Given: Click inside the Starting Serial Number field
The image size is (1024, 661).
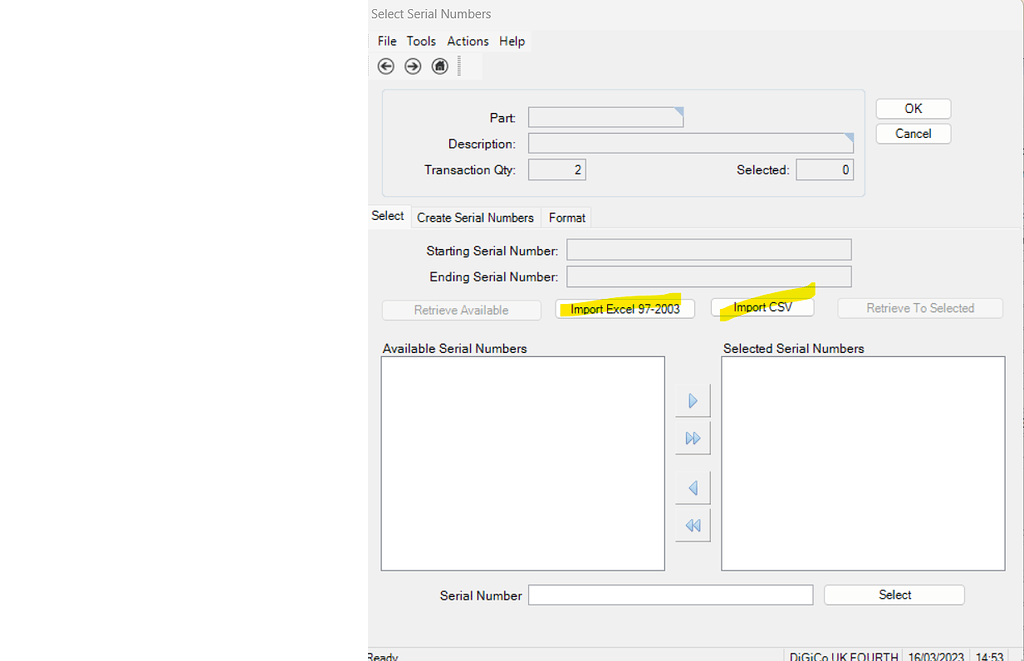Looking at the screenshot, I should (x=708, y=249).
